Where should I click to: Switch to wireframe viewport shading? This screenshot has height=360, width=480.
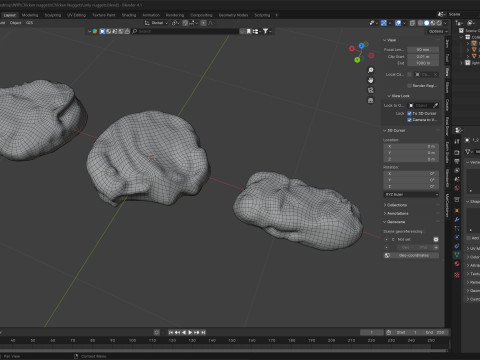(420, 23)
